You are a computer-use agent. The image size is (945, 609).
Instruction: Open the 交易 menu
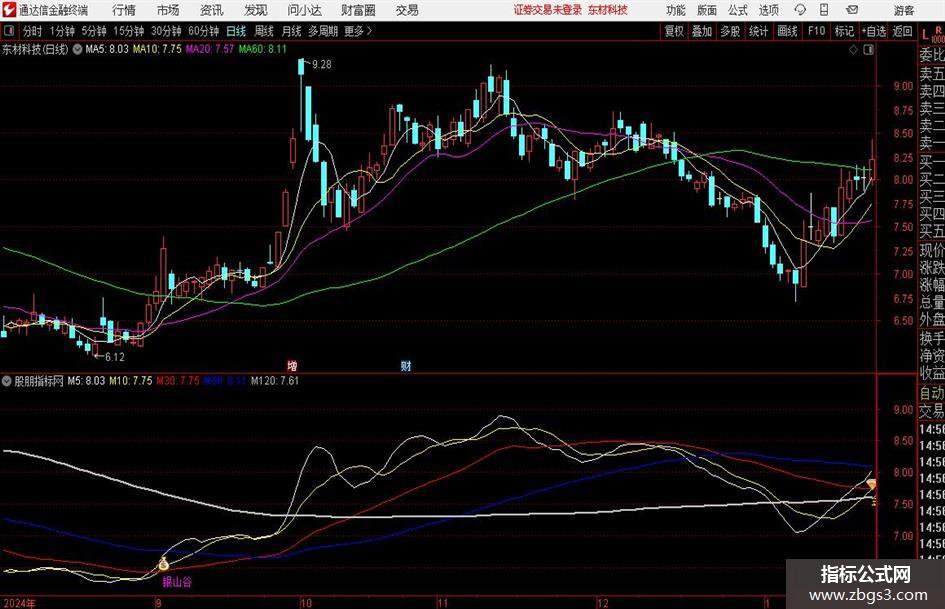[x=407, y=10]
